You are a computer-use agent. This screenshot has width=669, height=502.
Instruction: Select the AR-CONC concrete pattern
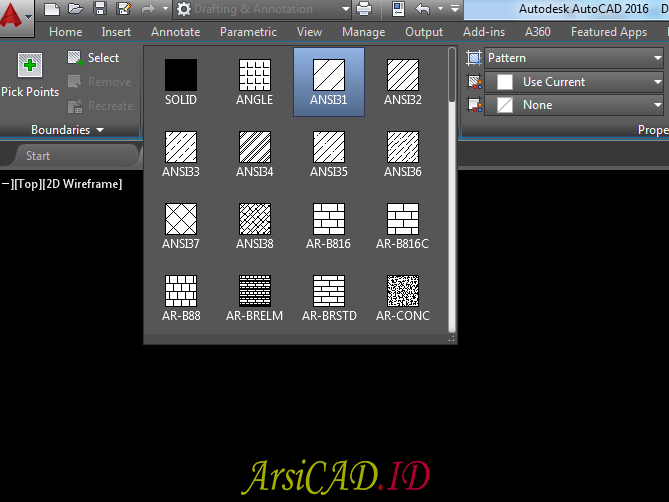pyautogui.click(x=403, y=298)
